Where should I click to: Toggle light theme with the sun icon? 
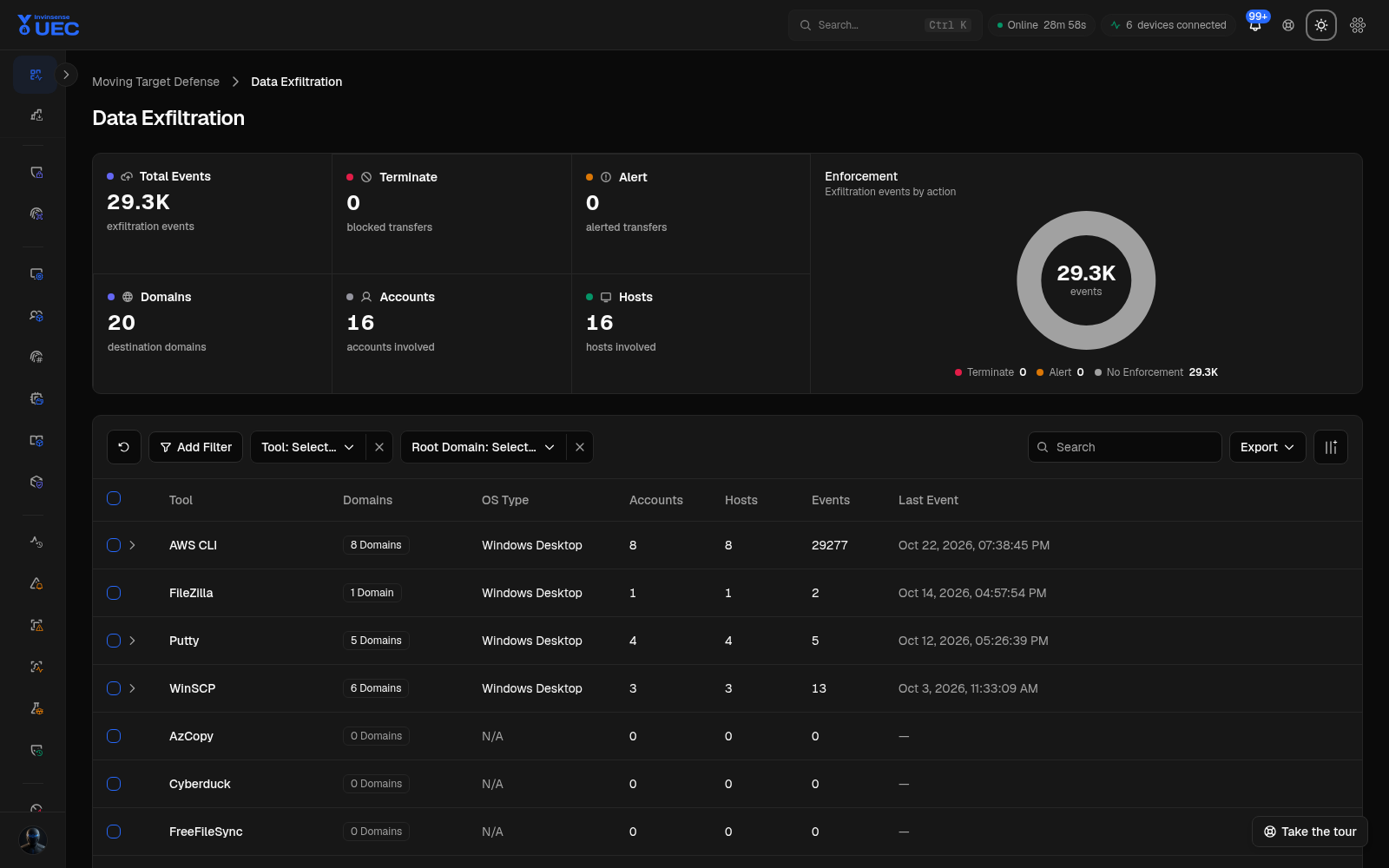[x=1321, y=25]
